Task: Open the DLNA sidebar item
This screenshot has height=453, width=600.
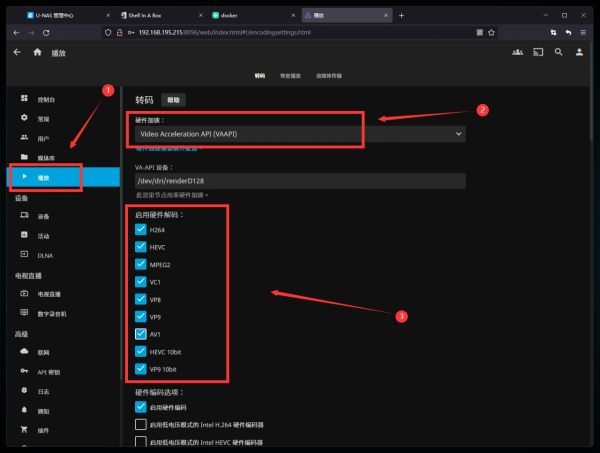Action: click(x=45, y=255)
